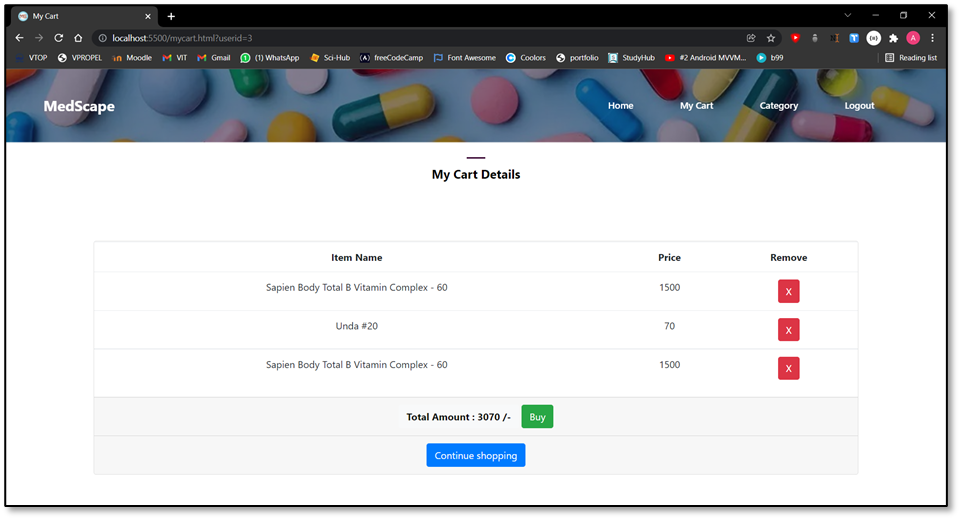
Task: Go back using the browser back arrow
Action: 20,38
